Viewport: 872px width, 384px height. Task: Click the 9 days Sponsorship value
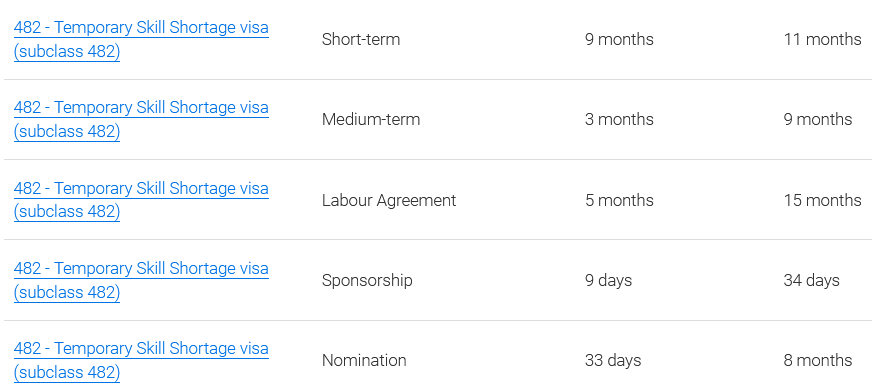click(x=608, y=280)
